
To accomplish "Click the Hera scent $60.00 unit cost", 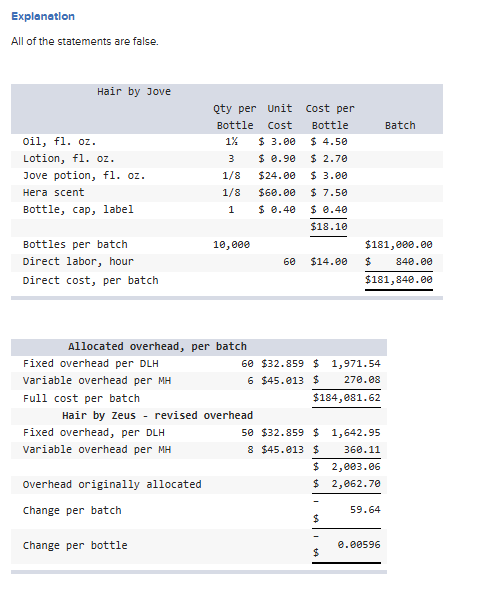I will [x=277, y=193].
